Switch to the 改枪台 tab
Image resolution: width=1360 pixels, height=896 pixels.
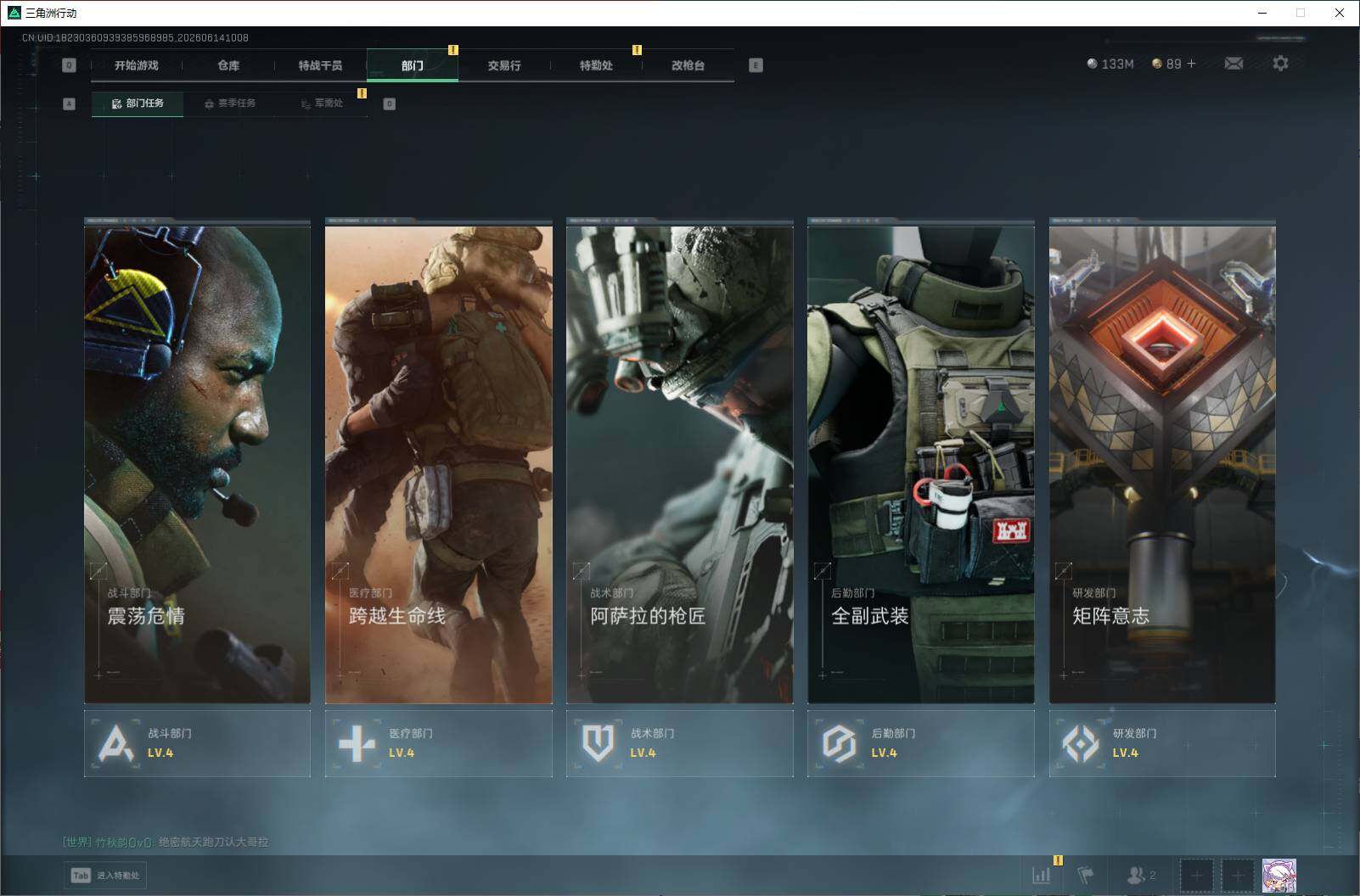[688, 65]
